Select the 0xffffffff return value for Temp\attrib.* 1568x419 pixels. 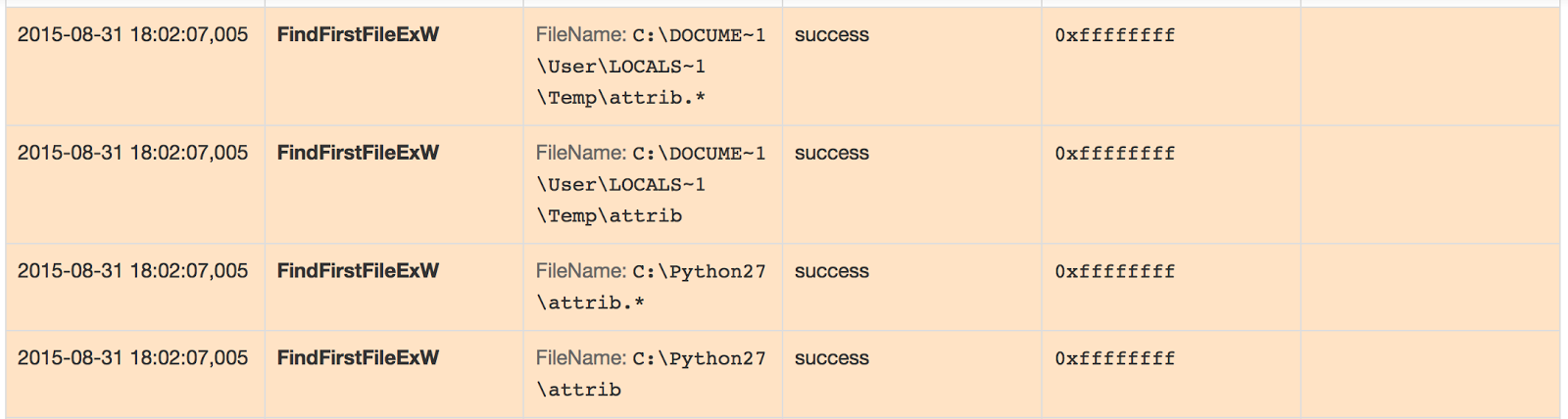coord(1114,35)
